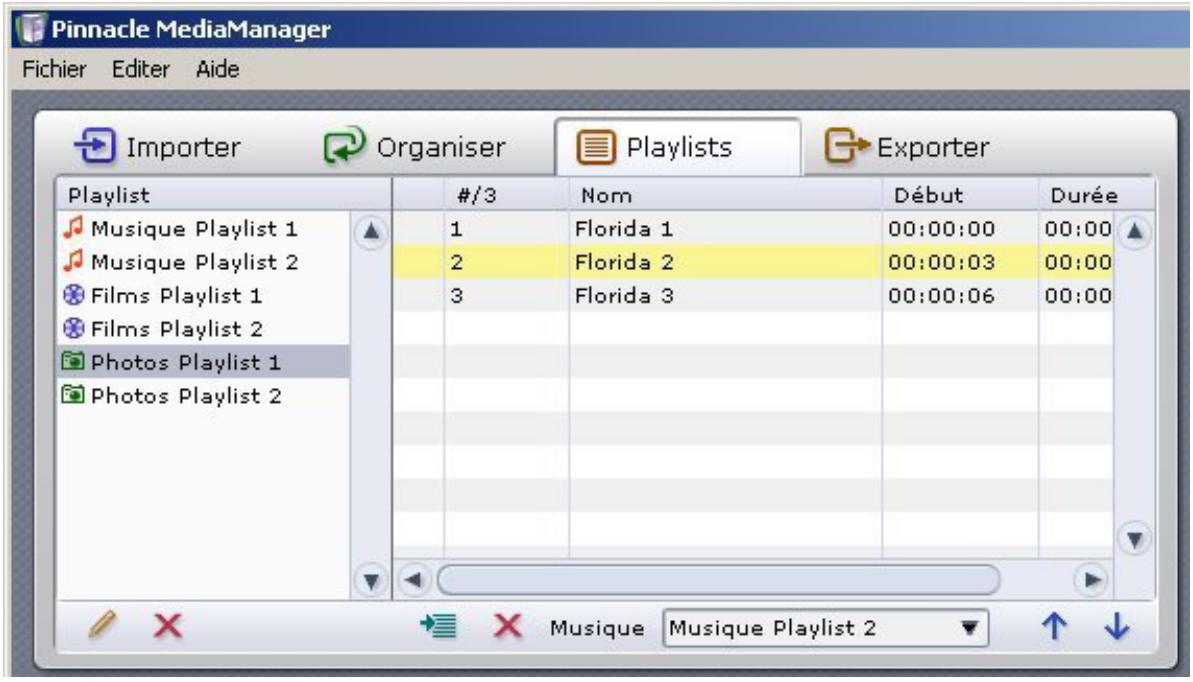Click the Début column header
Screen dimensions: 1193x682
coord(961,195)
